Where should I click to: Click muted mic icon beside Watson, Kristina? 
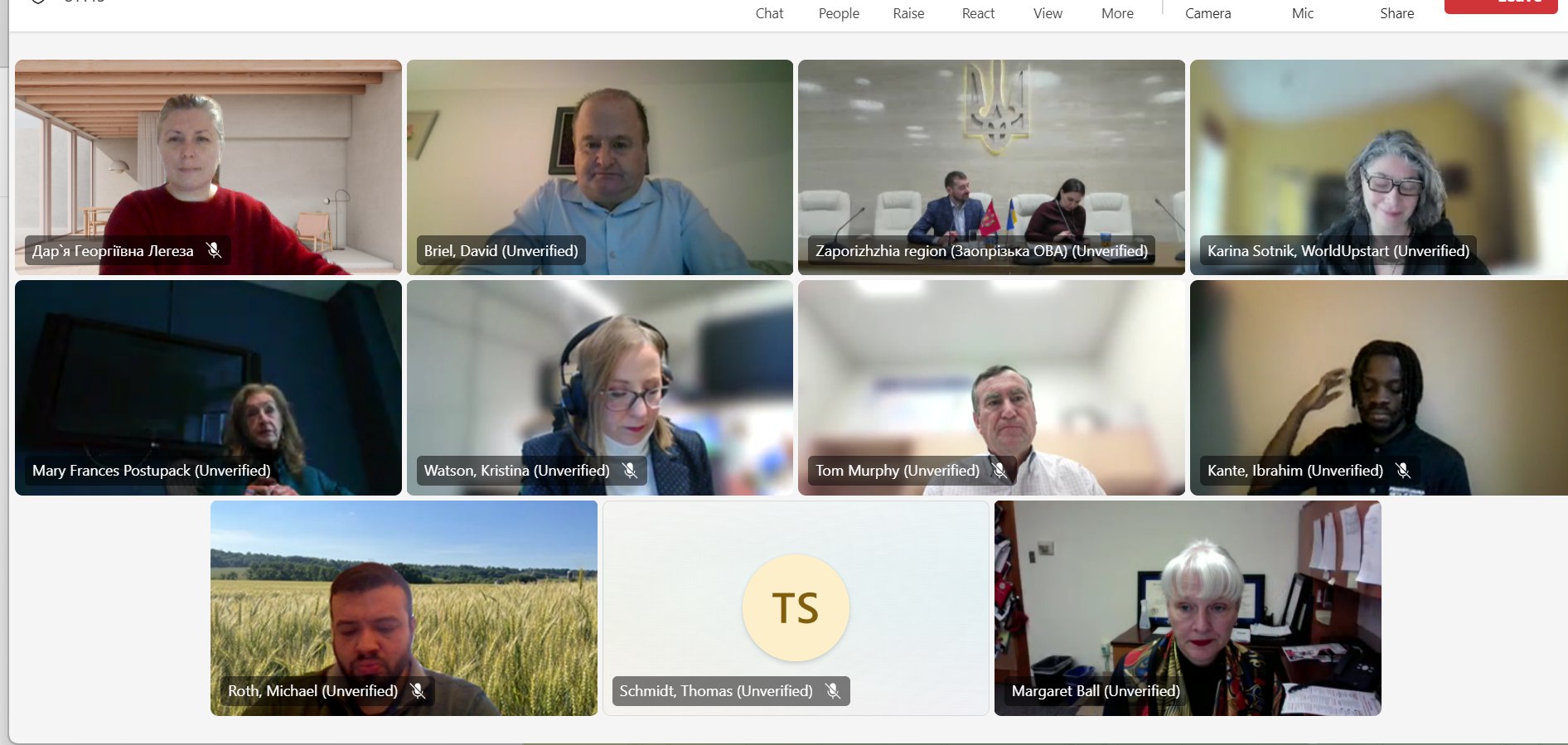pyautogui.click(x=630, y=471)
